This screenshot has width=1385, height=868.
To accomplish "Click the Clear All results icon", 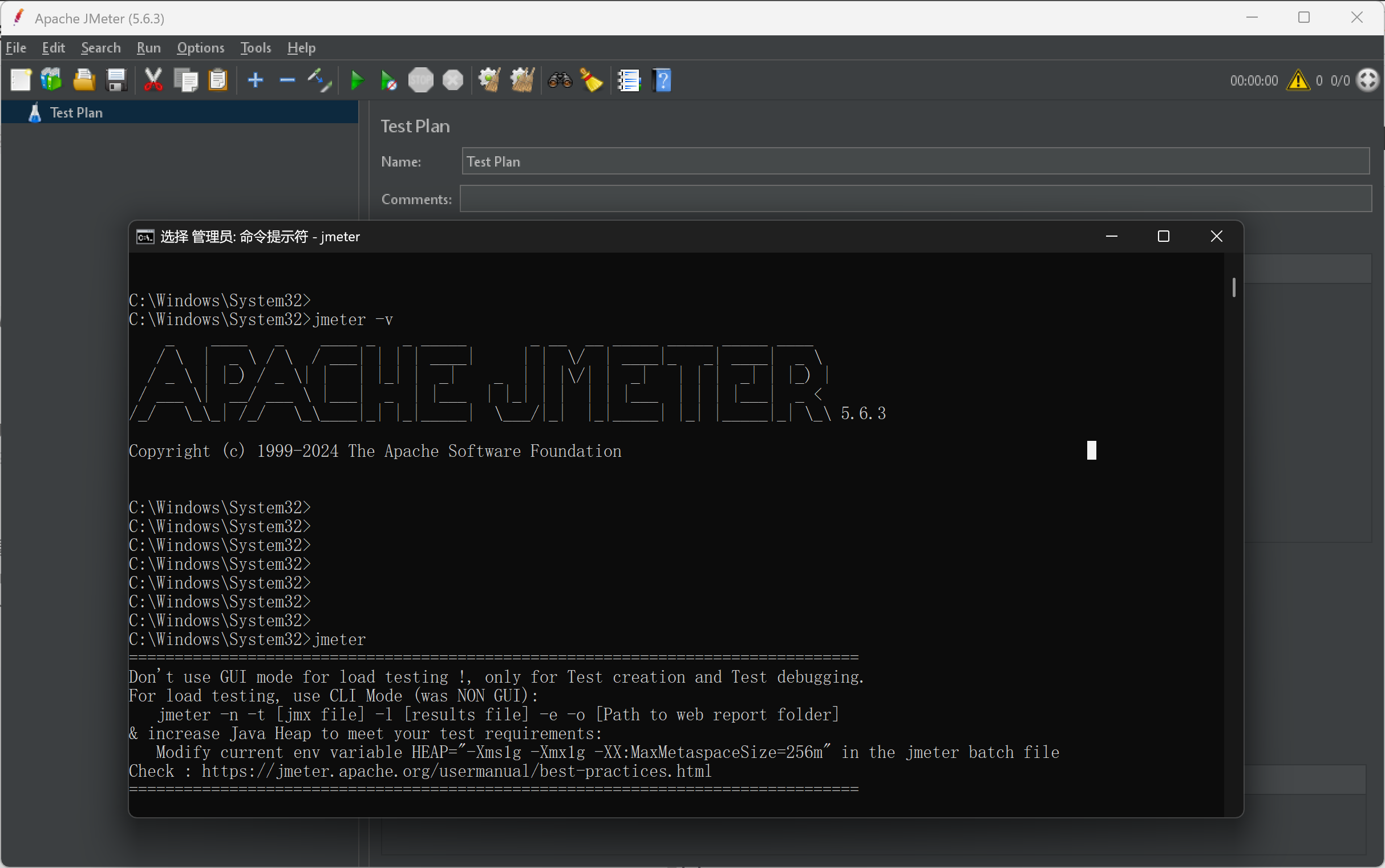I will coord(522,80).
